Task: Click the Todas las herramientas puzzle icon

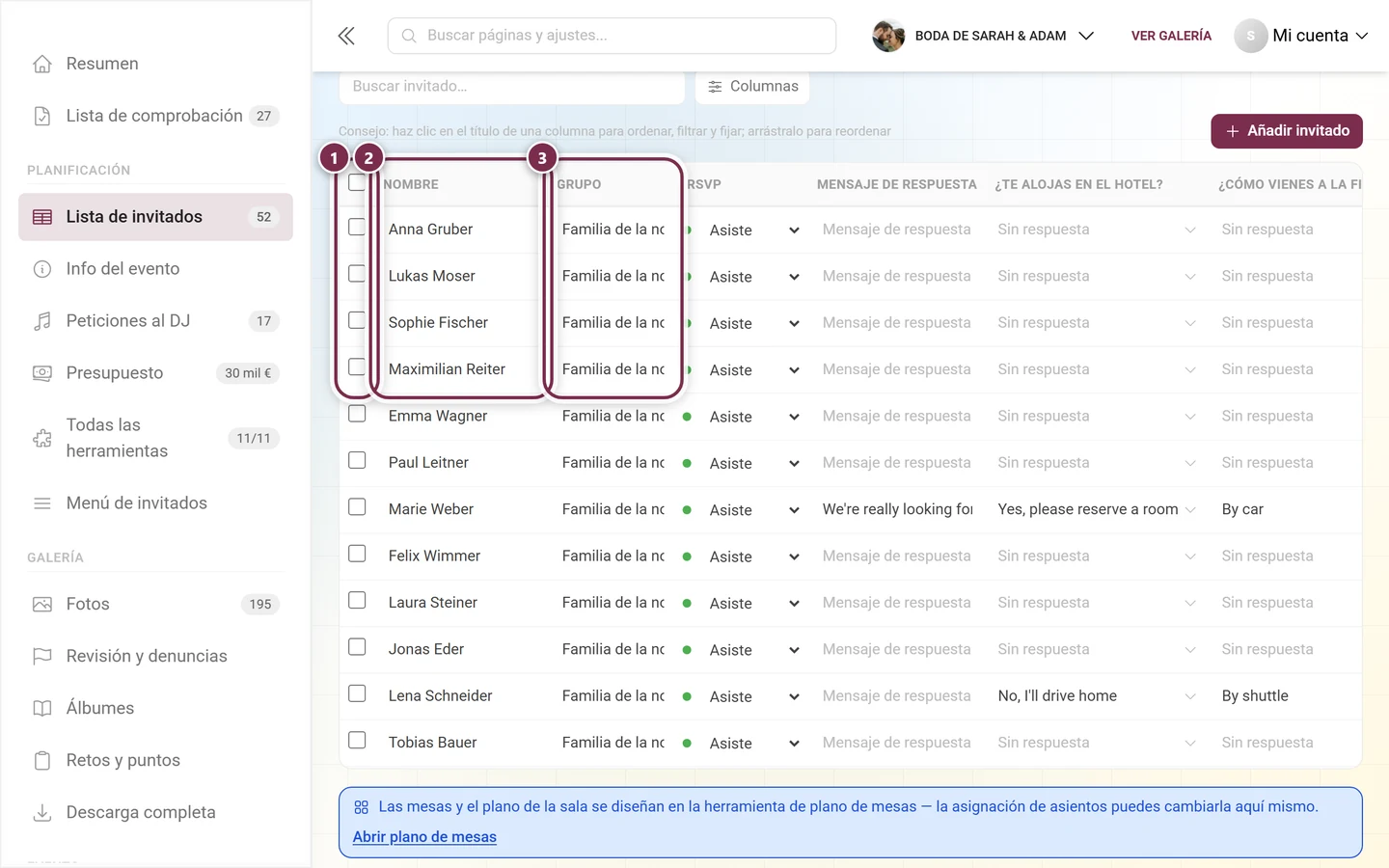Action: coord(42,438)
